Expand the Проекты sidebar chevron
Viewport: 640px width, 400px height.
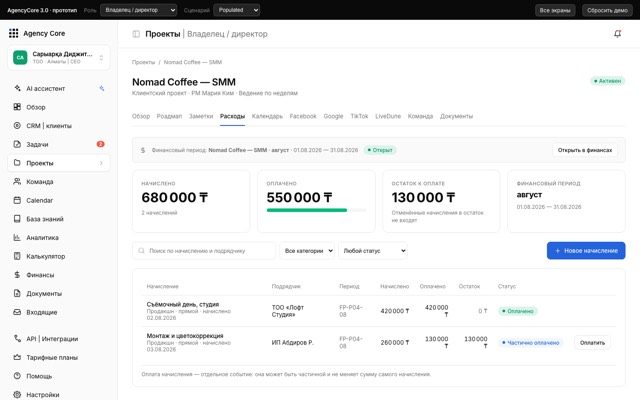[101, 163]
